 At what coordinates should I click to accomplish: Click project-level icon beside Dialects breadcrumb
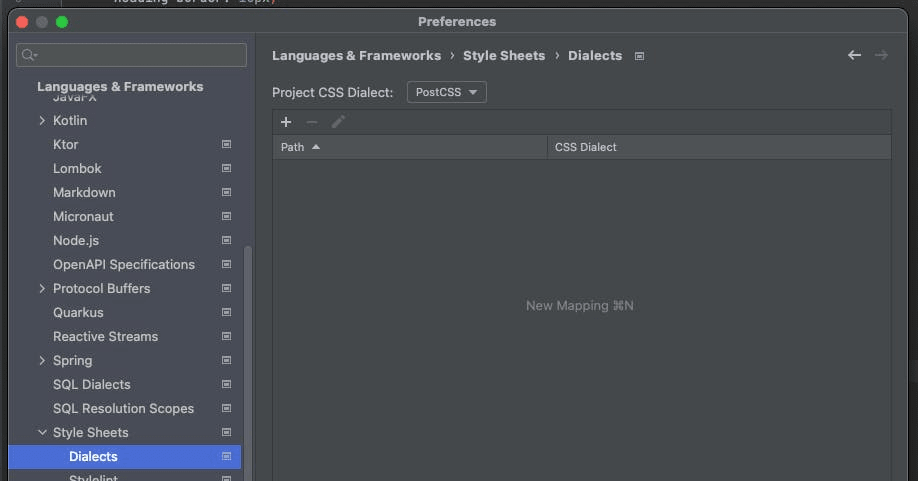(x=639, y=56)
